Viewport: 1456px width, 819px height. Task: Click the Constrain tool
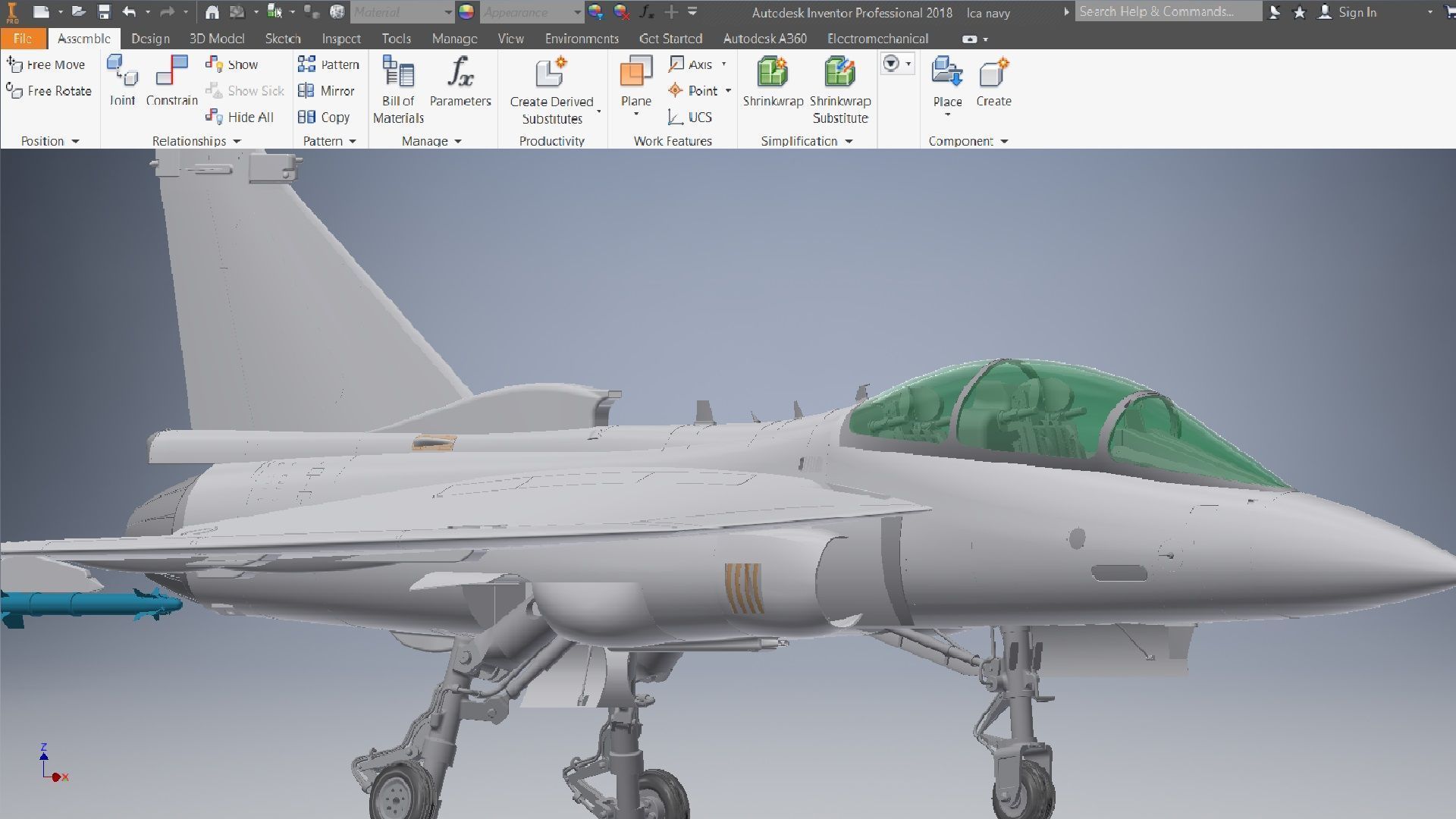point(171,80)
